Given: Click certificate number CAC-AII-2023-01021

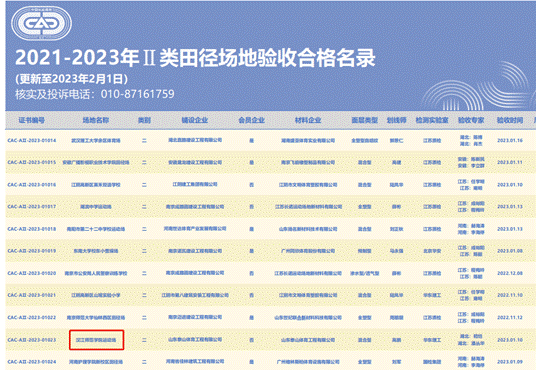Looking at the screenshot, I should click(x=32, y=295).
